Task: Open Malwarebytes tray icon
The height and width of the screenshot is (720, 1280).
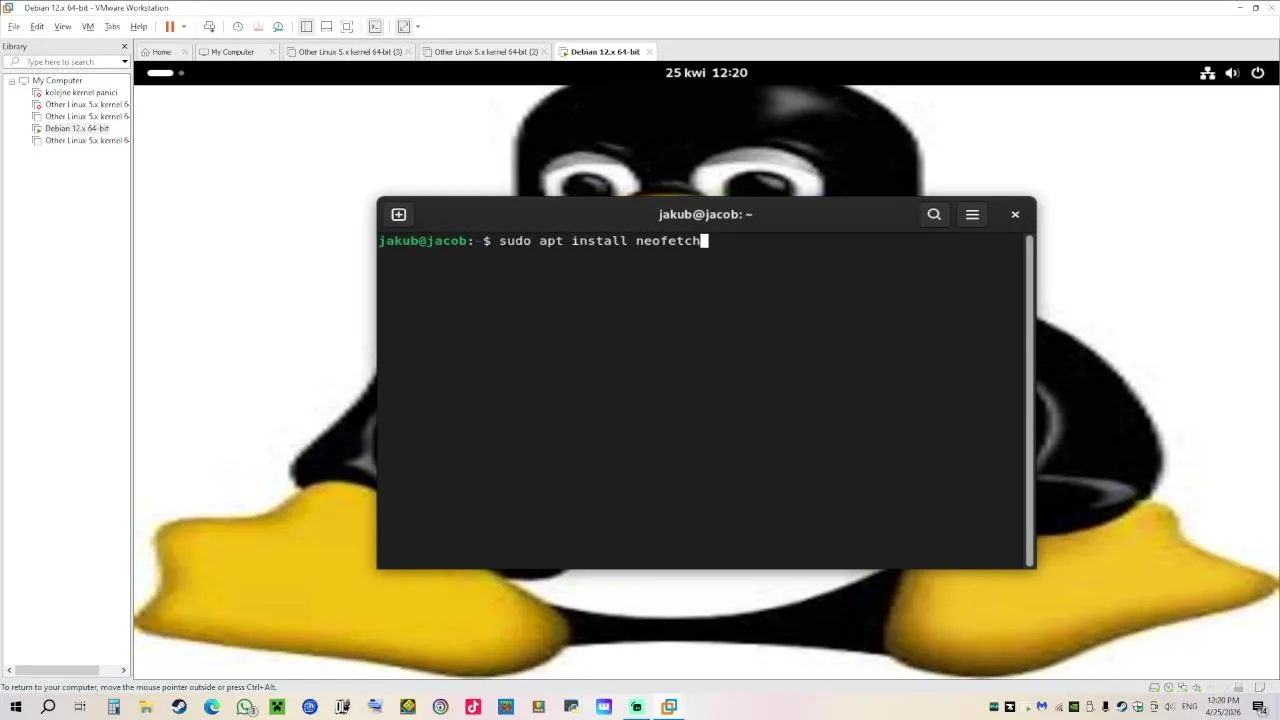Action: click(x=1042, y=707)
